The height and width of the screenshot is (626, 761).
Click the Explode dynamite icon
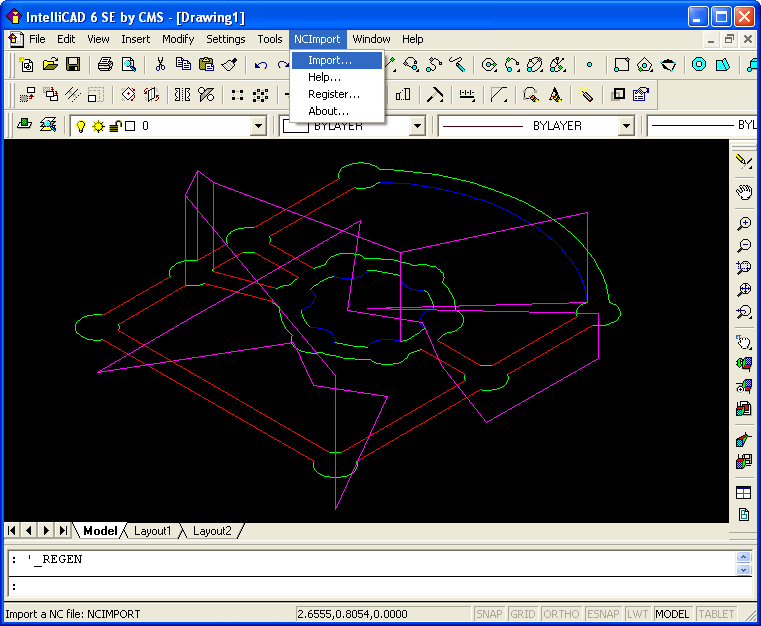click(x=586, y=94)
